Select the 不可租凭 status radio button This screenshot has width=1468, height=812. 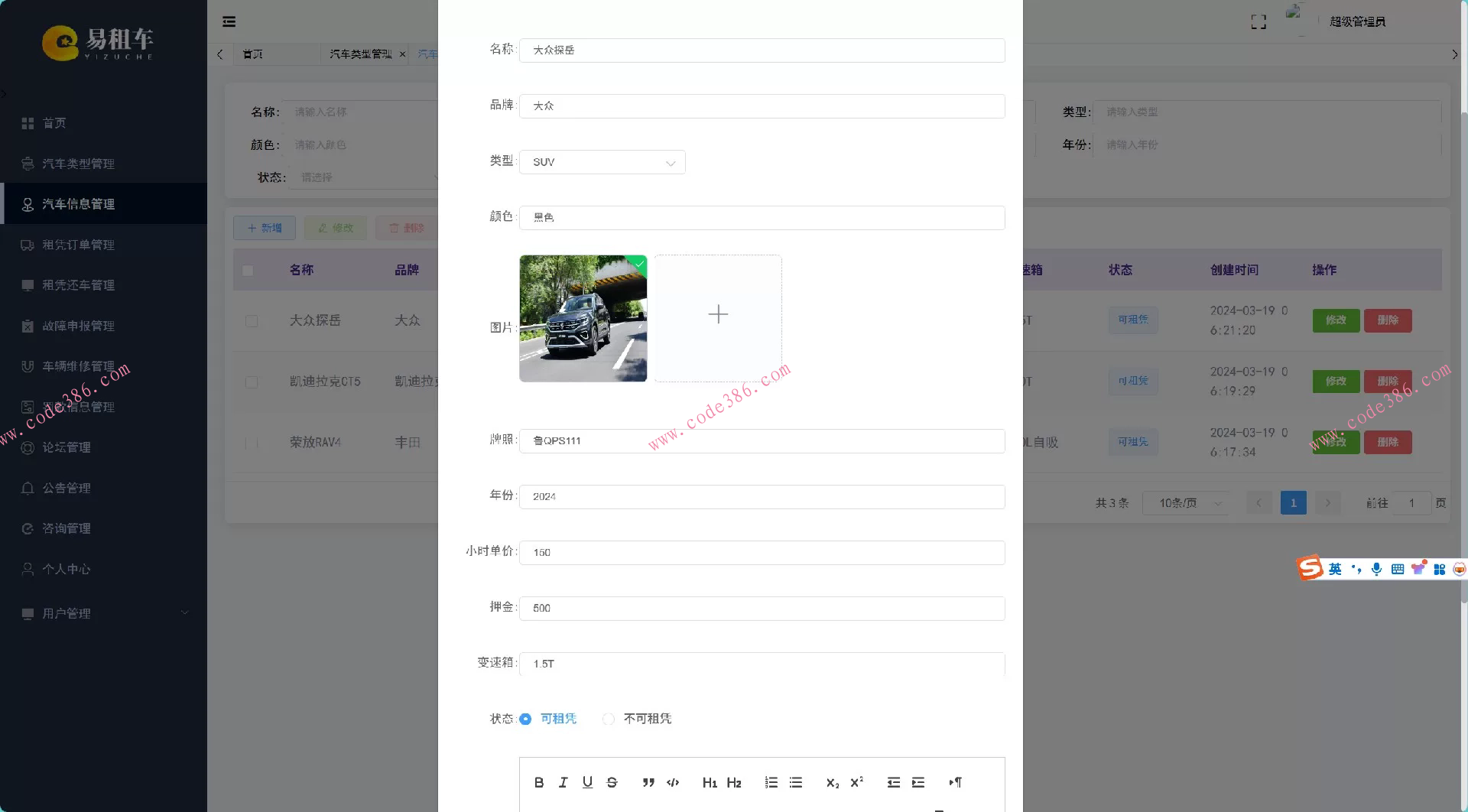tap(609, 719)
